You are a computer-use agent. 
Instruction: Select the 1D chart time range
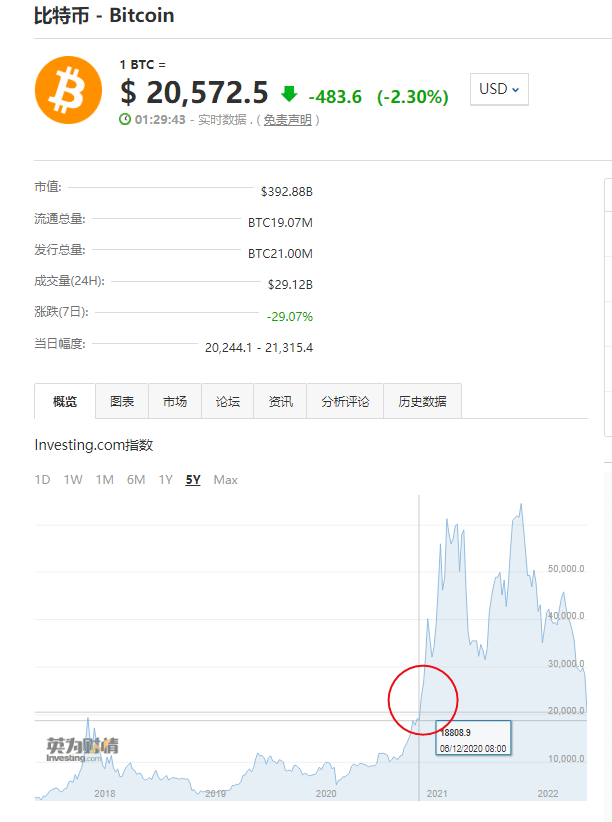click(x=42, y=480)
